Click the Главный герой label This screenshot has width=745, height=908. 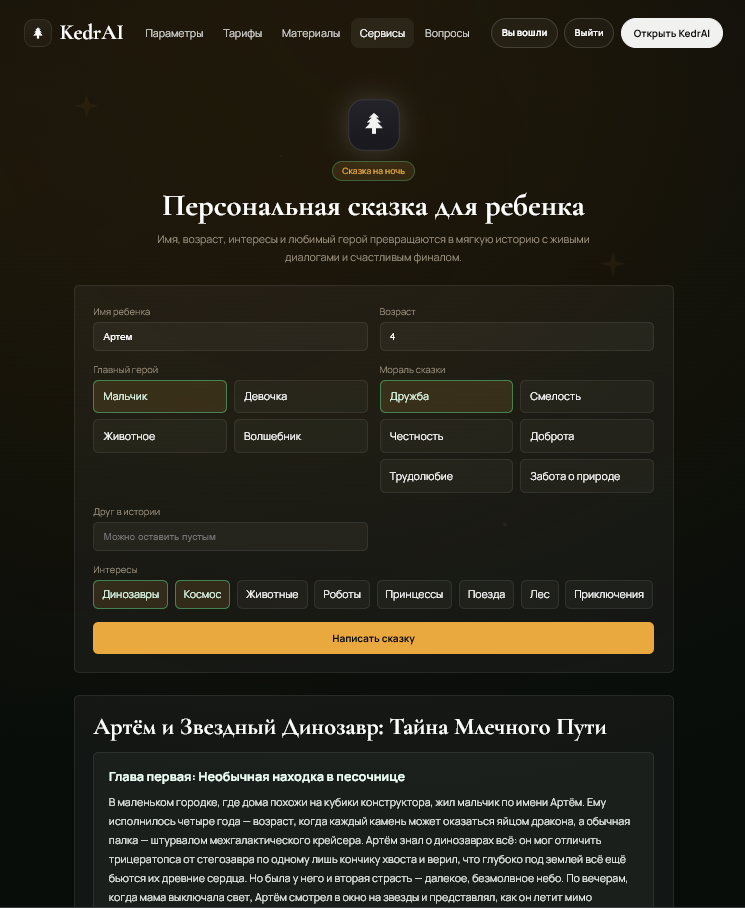(126, 369)
